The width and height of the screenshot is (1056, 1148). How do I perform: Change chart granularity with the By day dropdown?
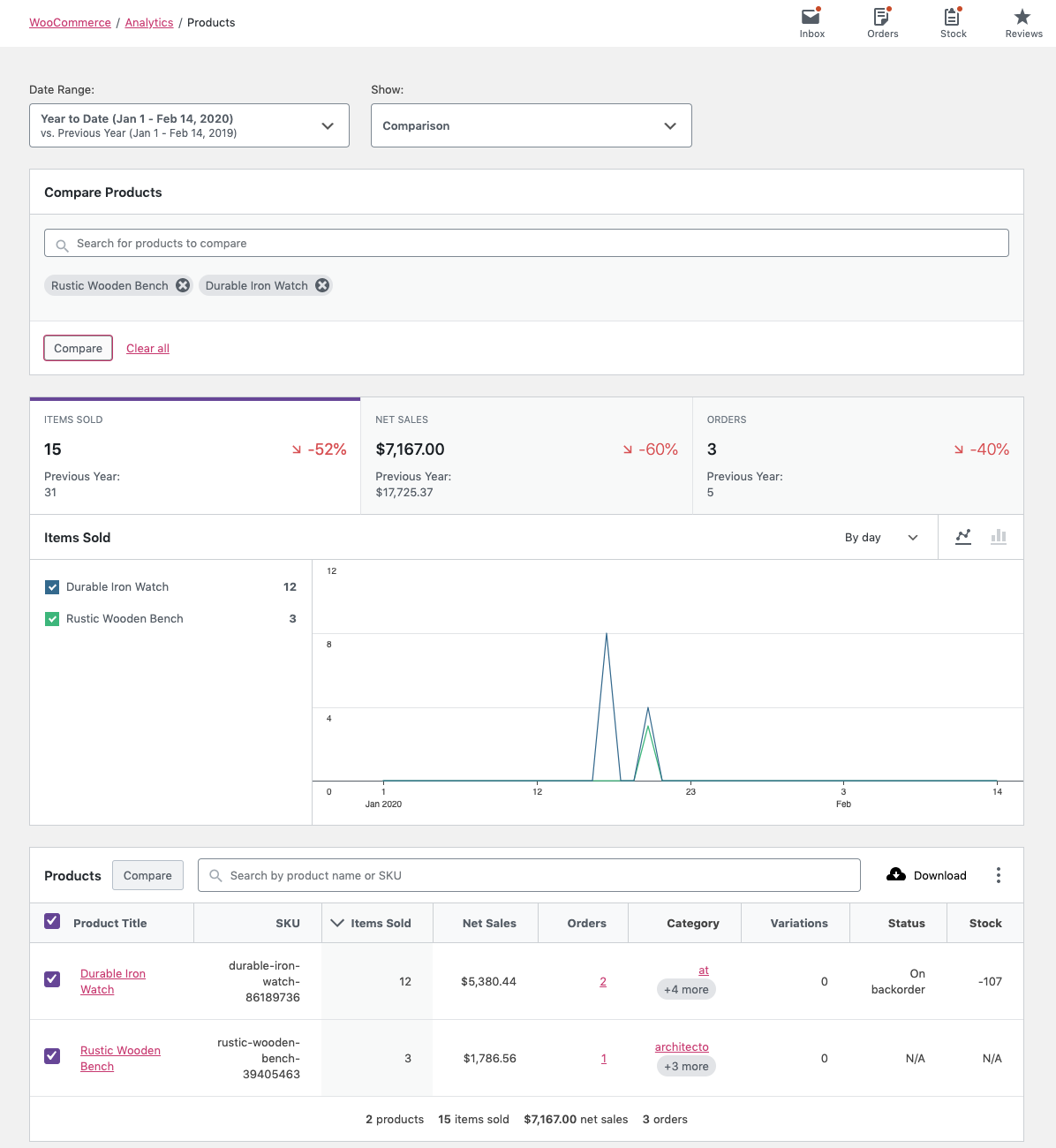click(881, 537)
